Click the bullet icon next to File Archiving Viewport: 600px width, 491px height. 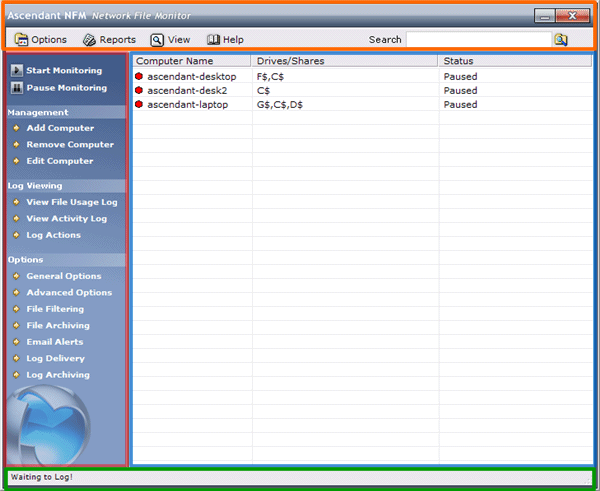pos(16,325)
